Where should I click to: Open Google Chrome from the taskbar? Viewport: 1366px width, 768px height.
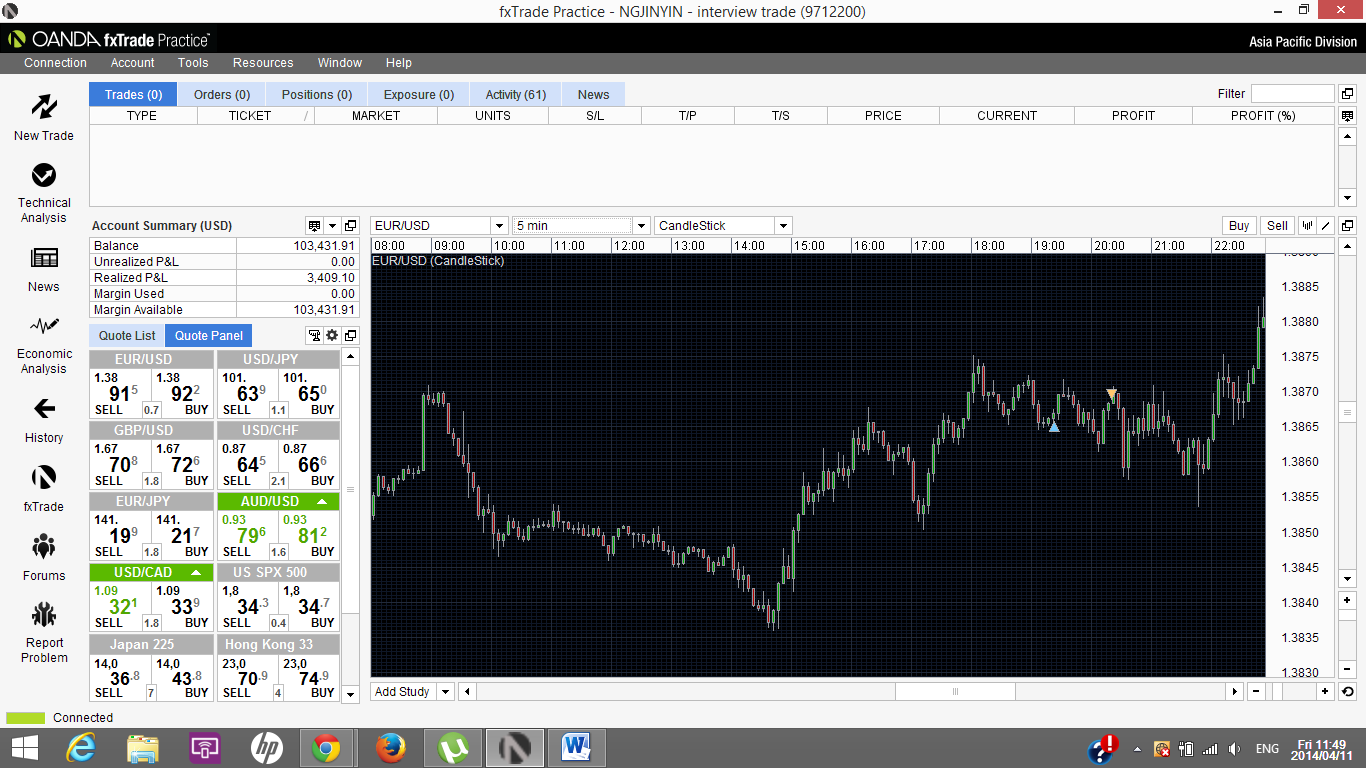(326, 748)
